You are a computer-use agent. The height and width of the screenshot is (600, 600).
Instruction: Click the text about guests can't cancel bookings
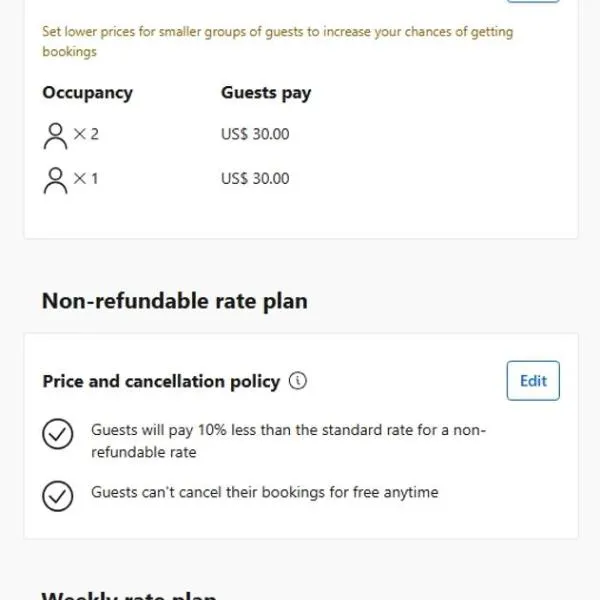tap(264, 492)
